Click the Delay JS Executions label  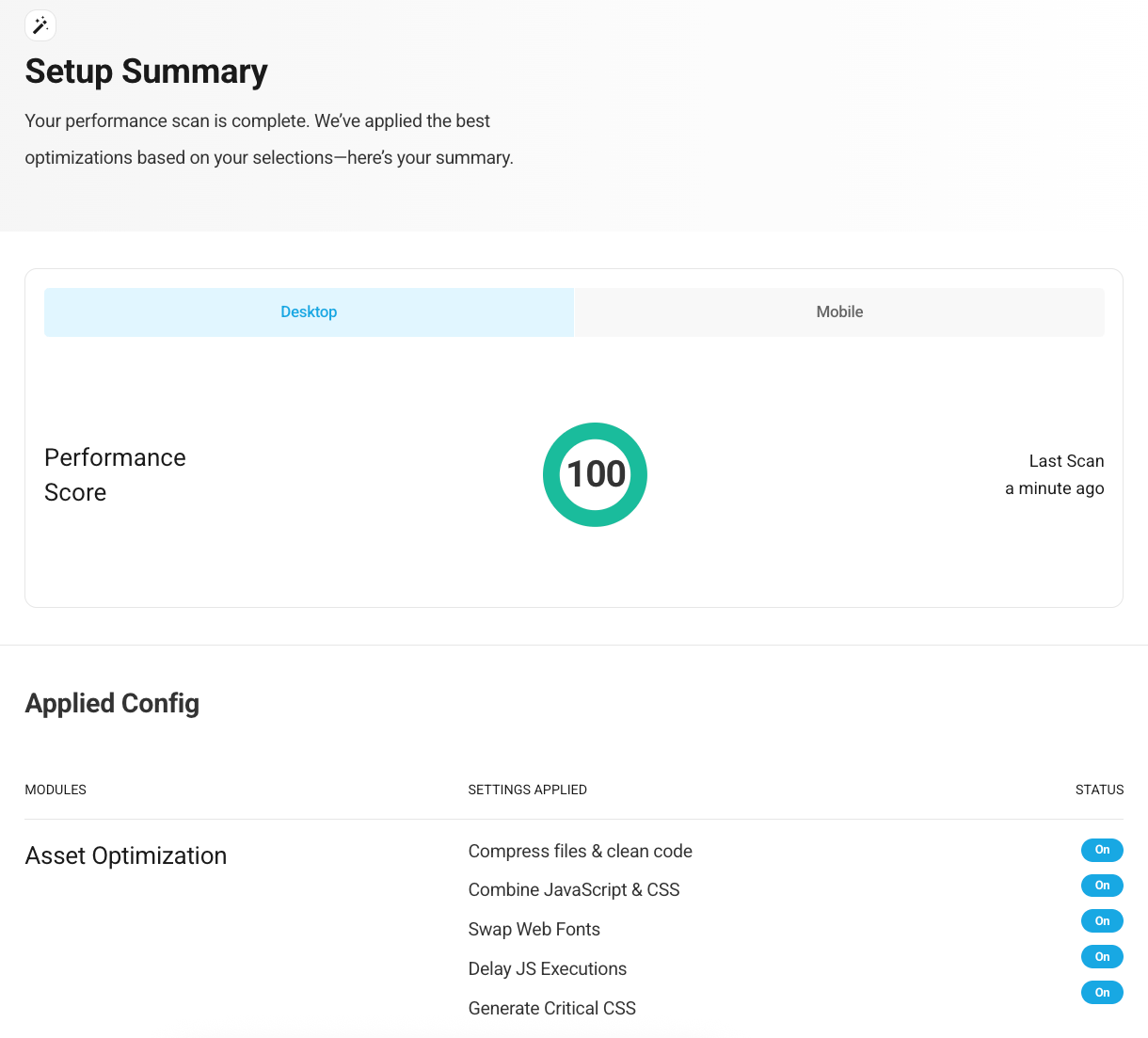(x=547, y=969)
